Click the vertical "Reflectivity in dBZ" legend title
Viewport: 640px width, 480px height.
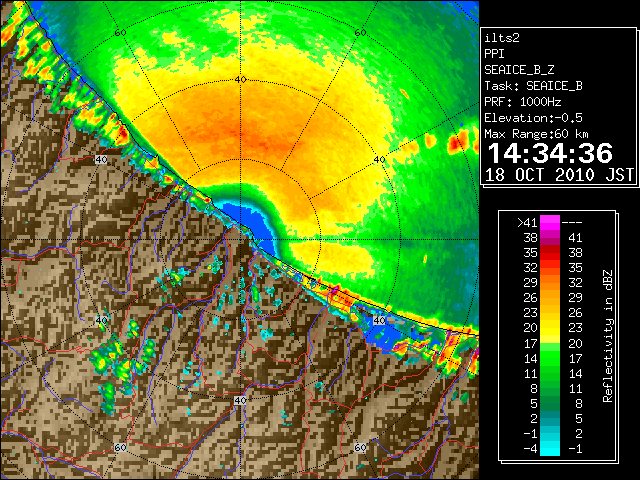click(x=607, y=336)
